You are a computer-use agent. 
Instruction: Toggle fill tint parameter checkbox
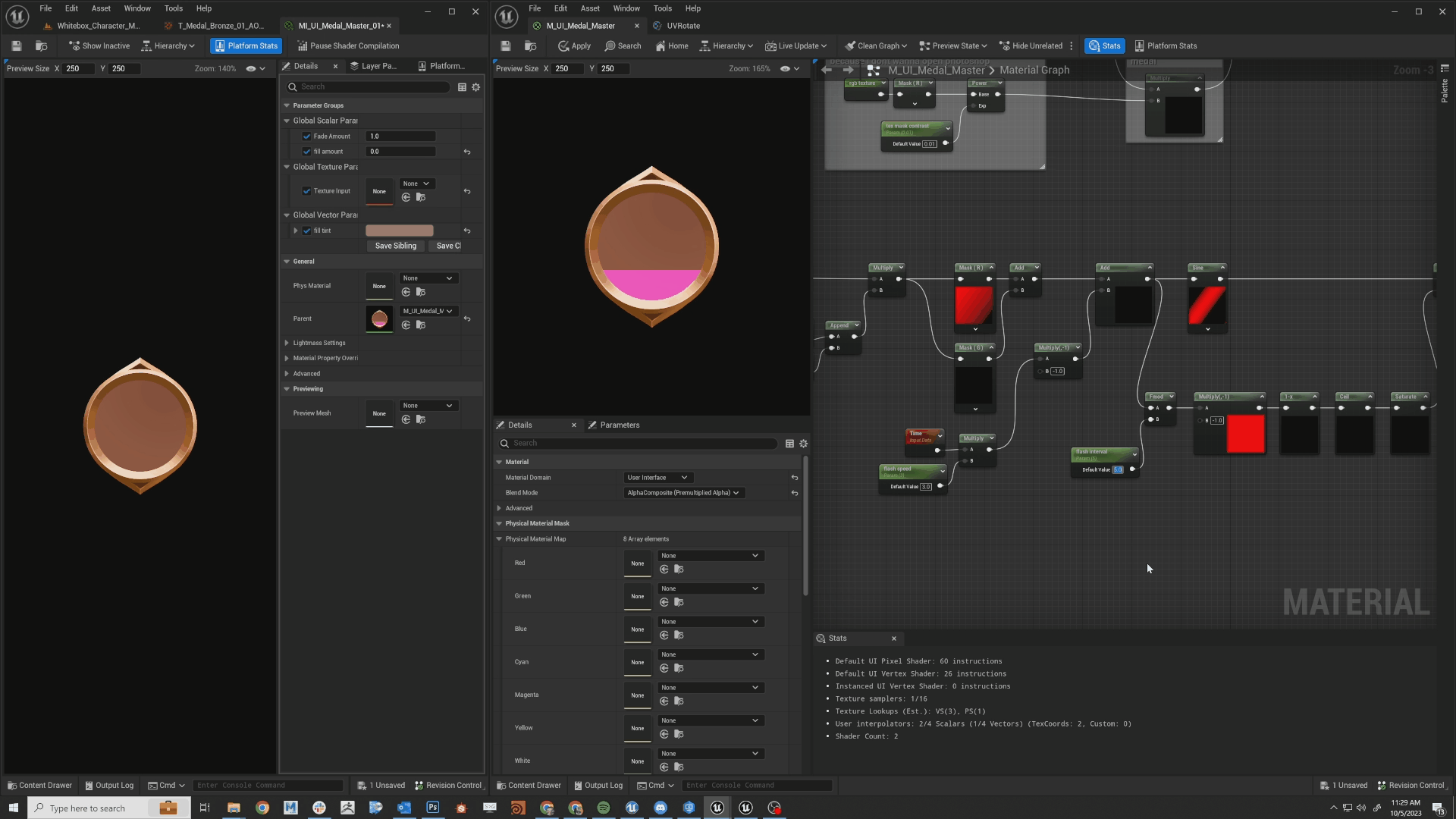click(x=307, y=231)
